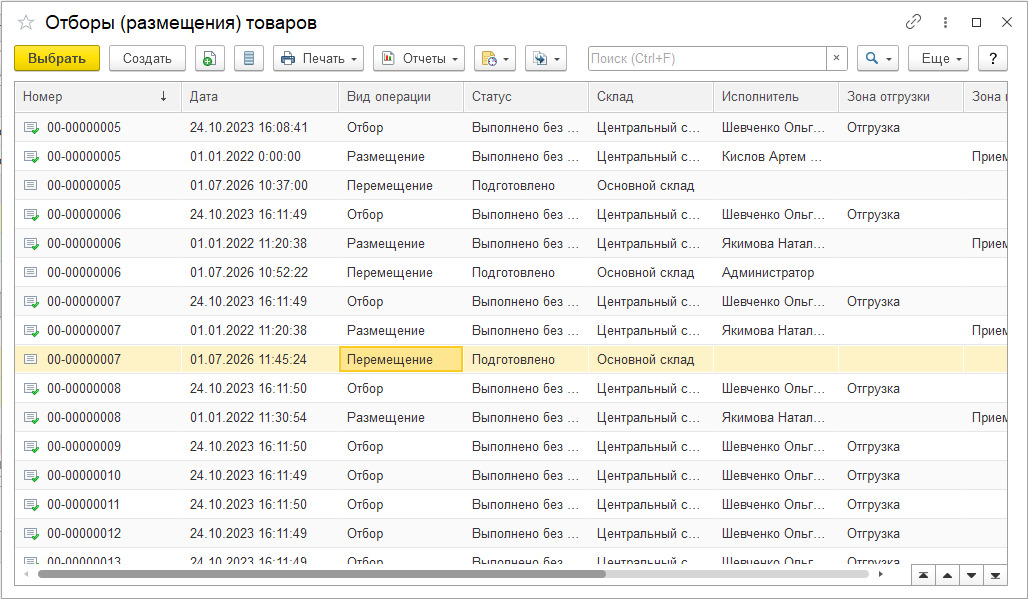The width and height of the screenshot is (1028, 599).
Task: Open the Еще menu dropdown
Action: 938,58
